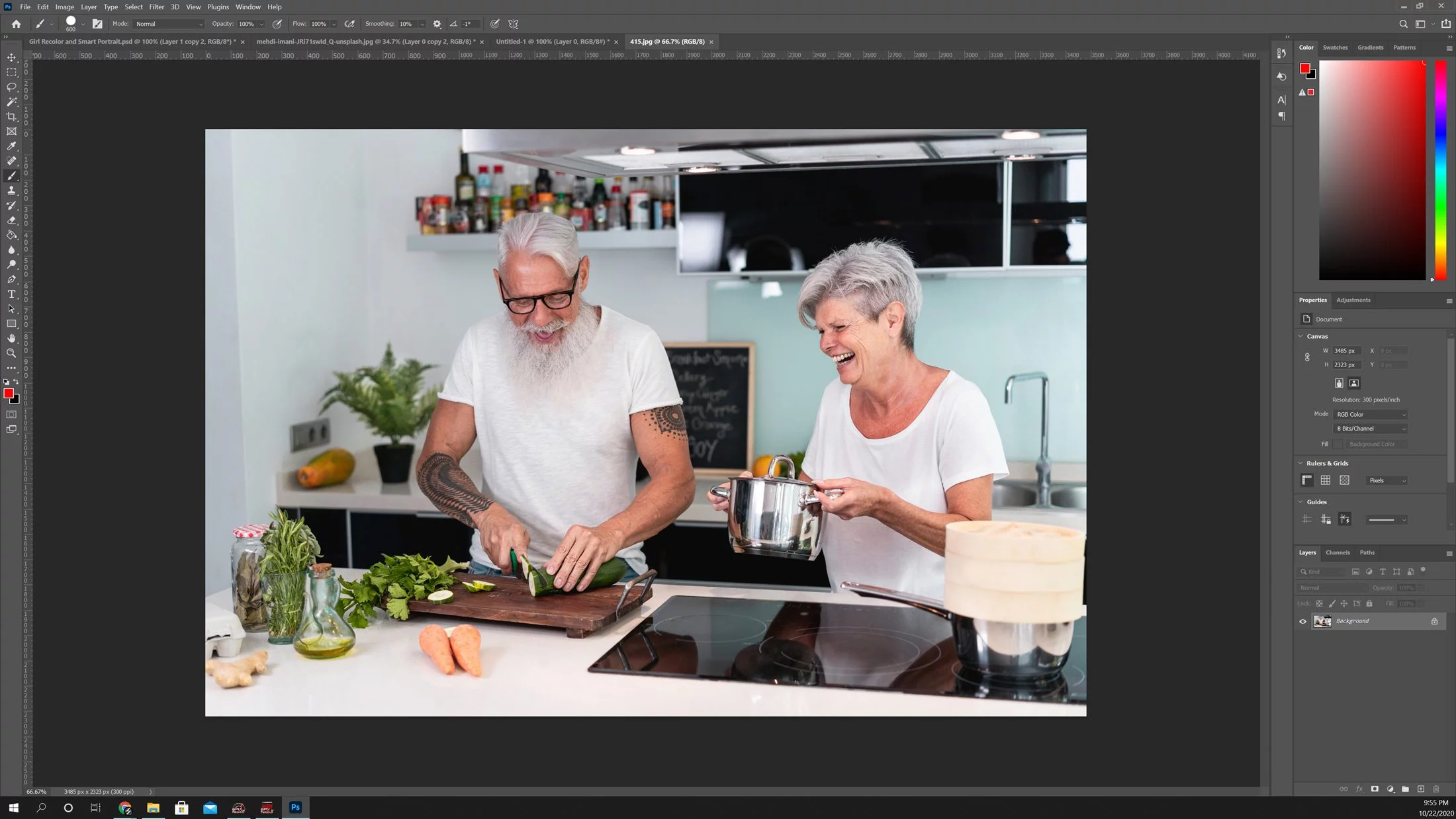Hide the Background layer visibility eye

tap(1302, 621)
